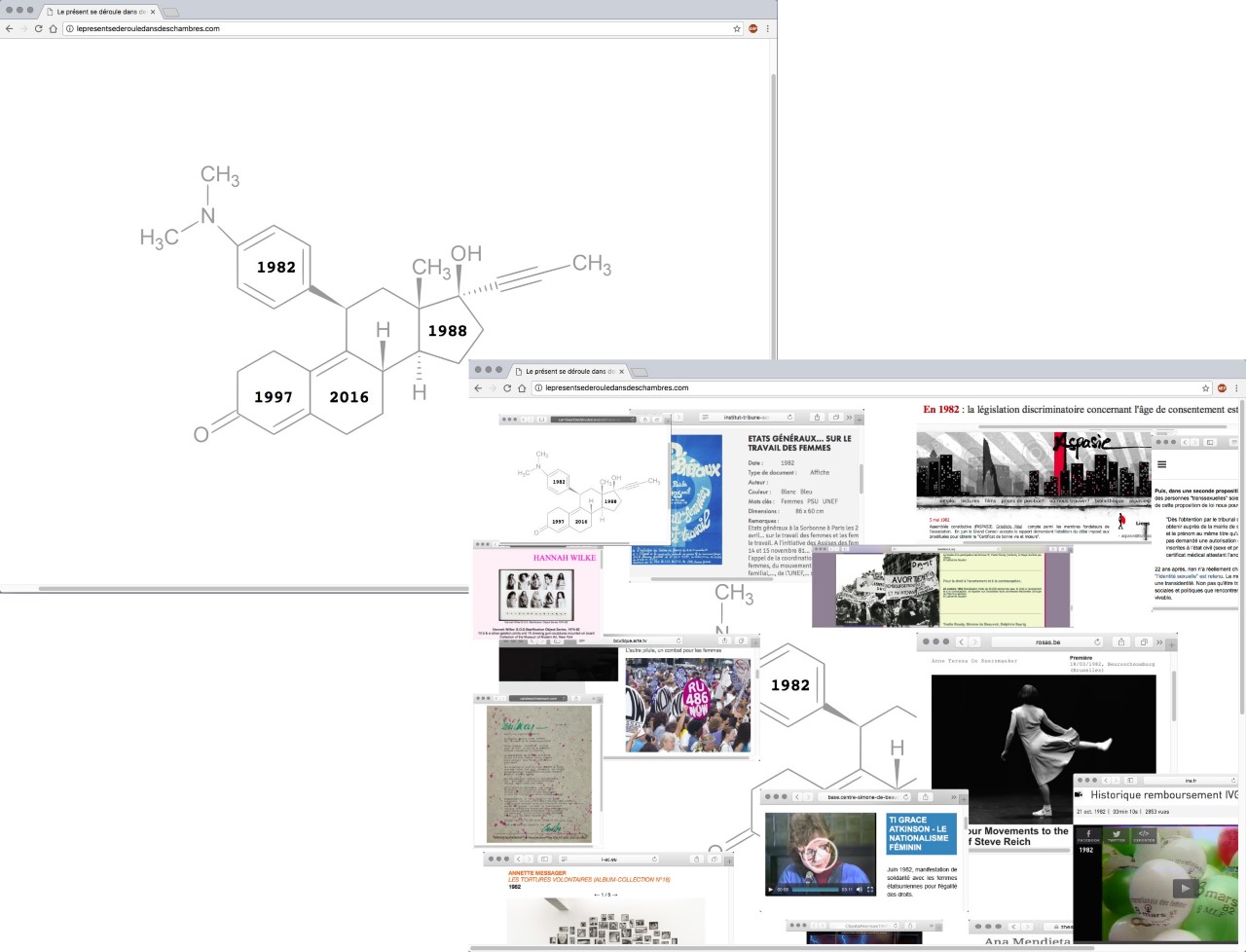The height and width of the screenshot is (952, 1246).
Task: Open the red extension icon in rear window toolbar
Action: pyautogui.click(x=752, y=28)
